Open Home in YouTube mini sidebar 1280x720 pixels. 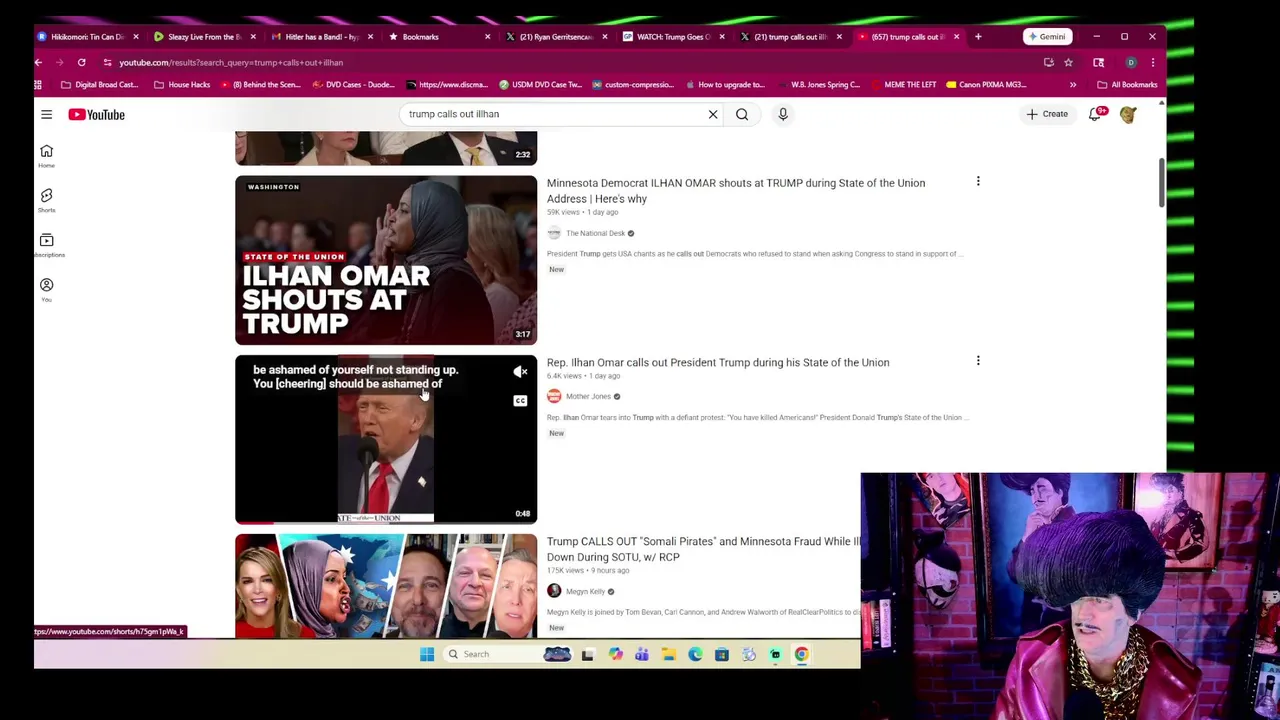46,156
